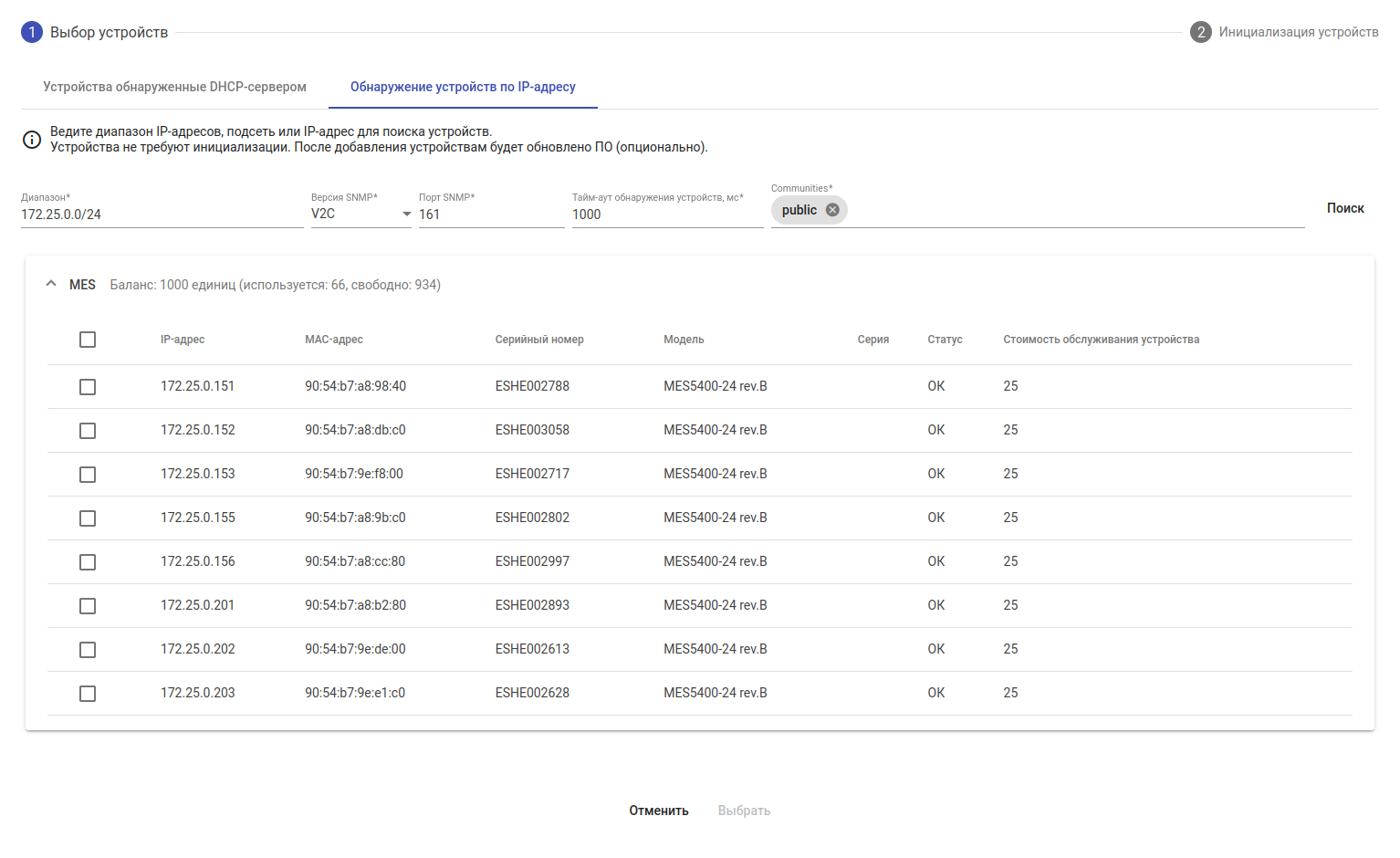1400x858 pixels.
Task: Open the SNMP version dropdown
Action: 360,214
